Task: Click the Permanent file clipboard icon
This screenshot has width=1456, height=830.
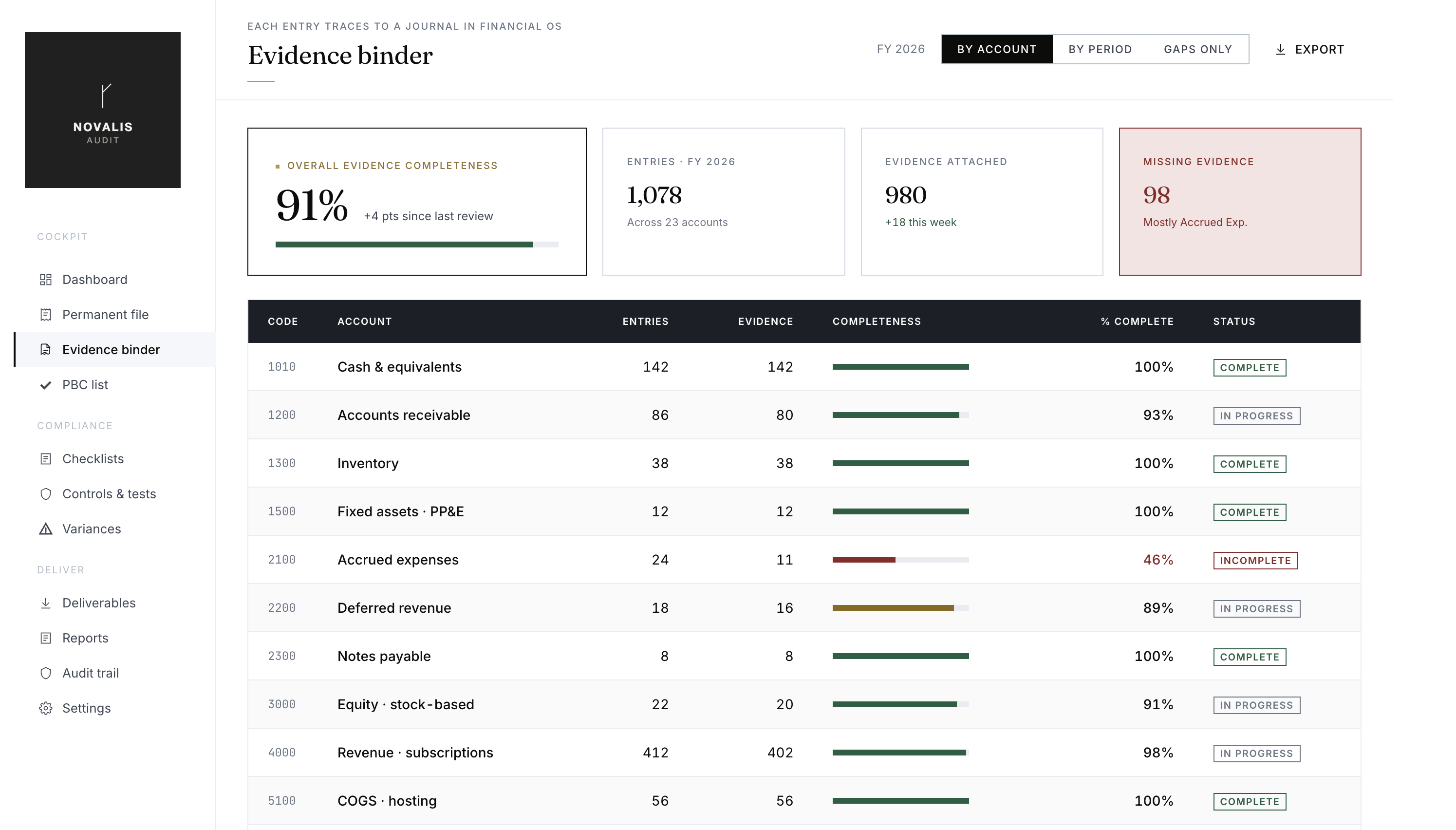Action: [46, 315]
